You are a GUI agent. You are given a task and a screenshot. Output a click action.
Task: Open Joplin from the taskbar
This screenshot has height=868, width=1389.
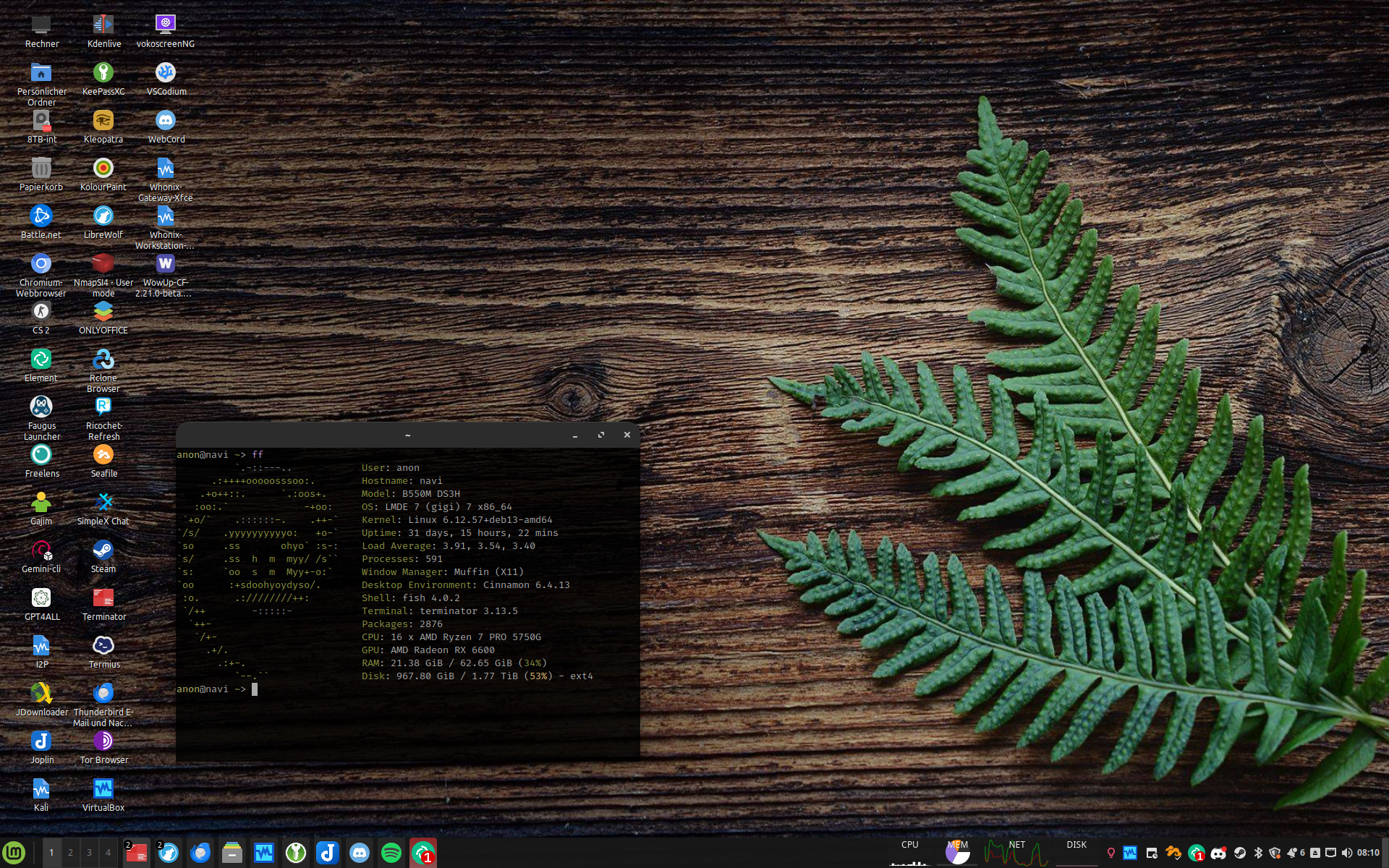(x=328, y=853)
